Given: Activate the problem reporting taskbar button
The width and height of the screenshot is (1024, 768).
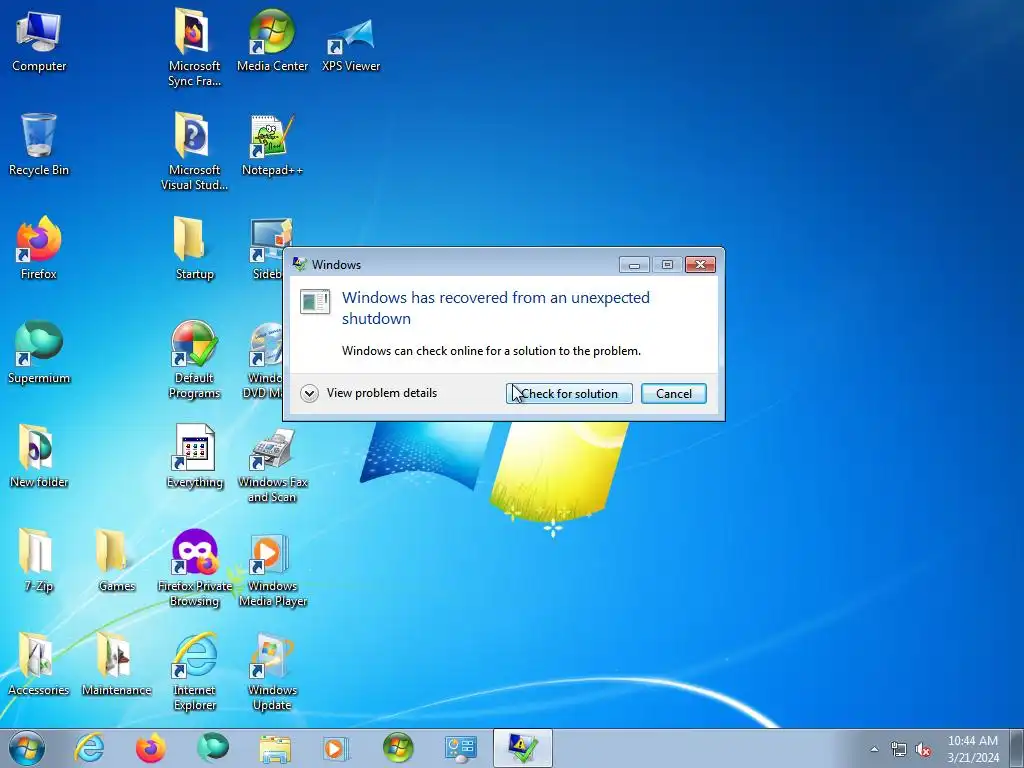Looking at the screenshot, I should [x=522, y=748].
